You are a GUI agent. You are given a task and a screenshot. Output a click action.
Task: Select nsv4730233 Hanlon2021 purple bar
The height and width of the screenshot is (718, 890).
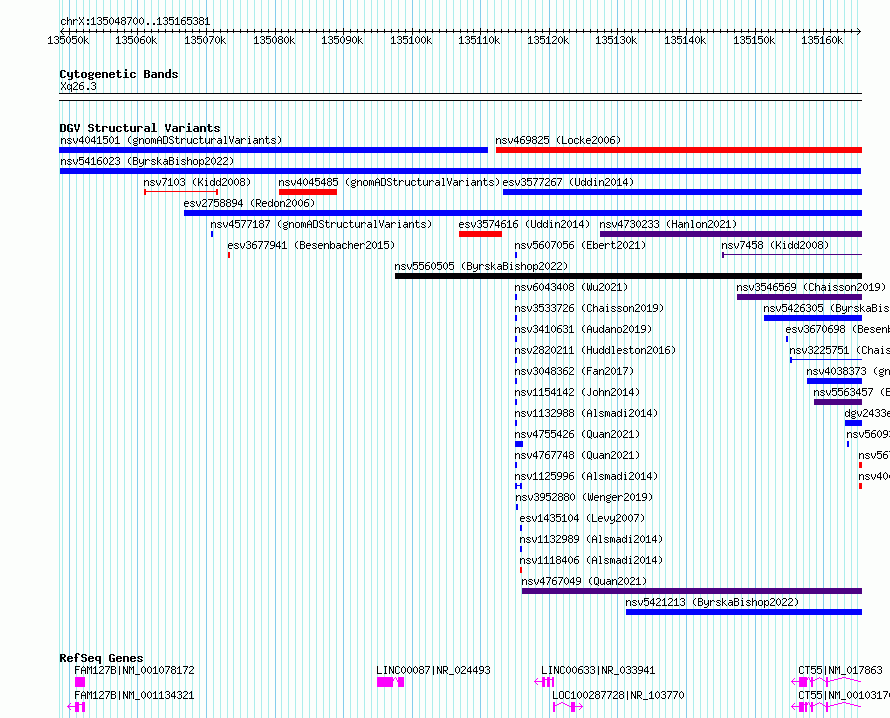731,234
